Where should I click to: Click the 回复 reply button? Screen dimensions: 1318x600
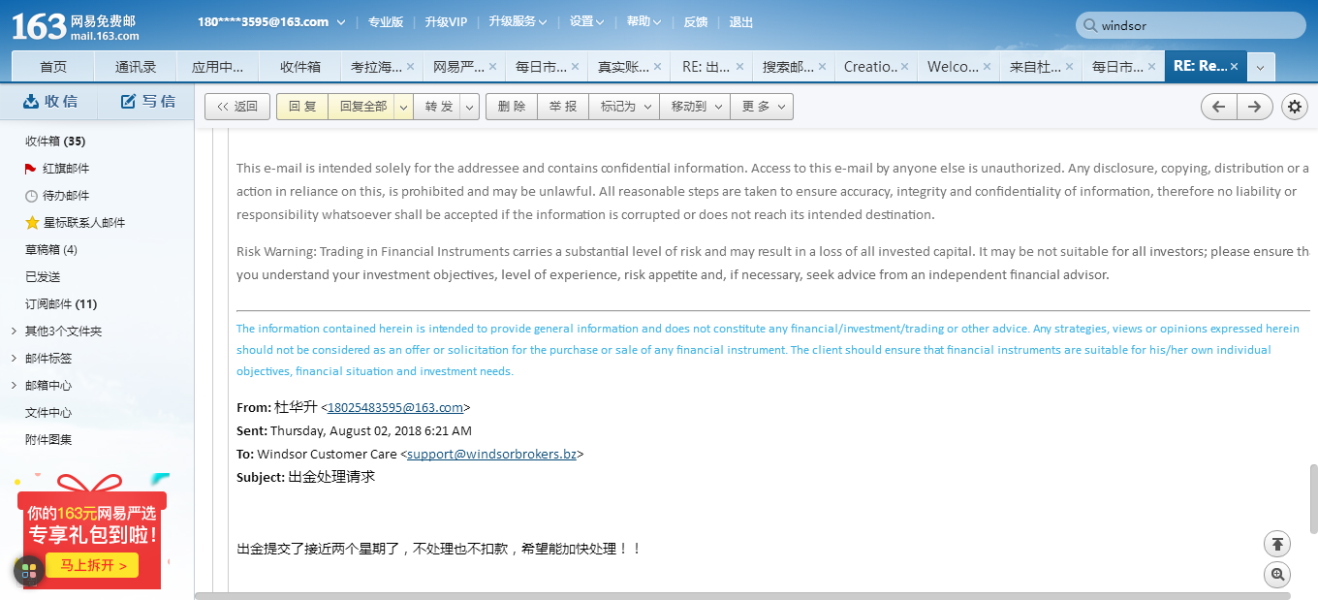pos(302,107)
